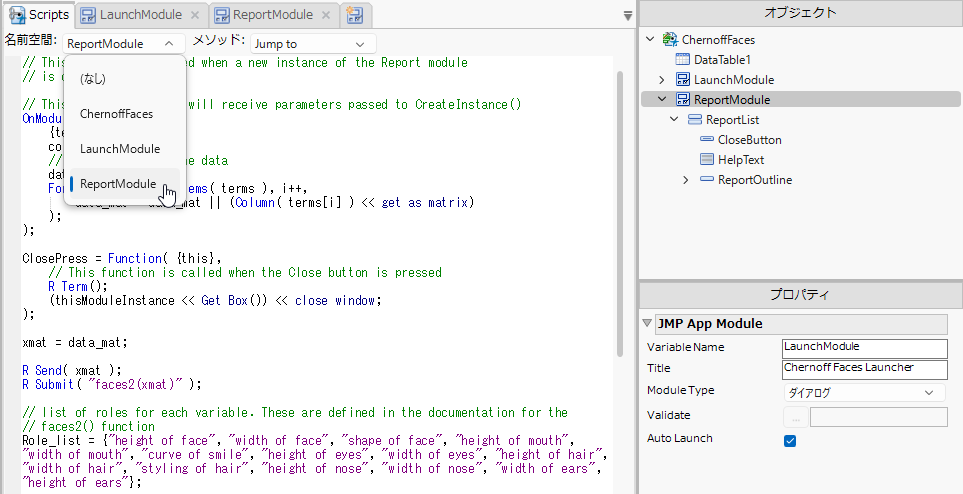Click the HelpText object icon
The width and height of the screenshot is (963, 494).
707,160
